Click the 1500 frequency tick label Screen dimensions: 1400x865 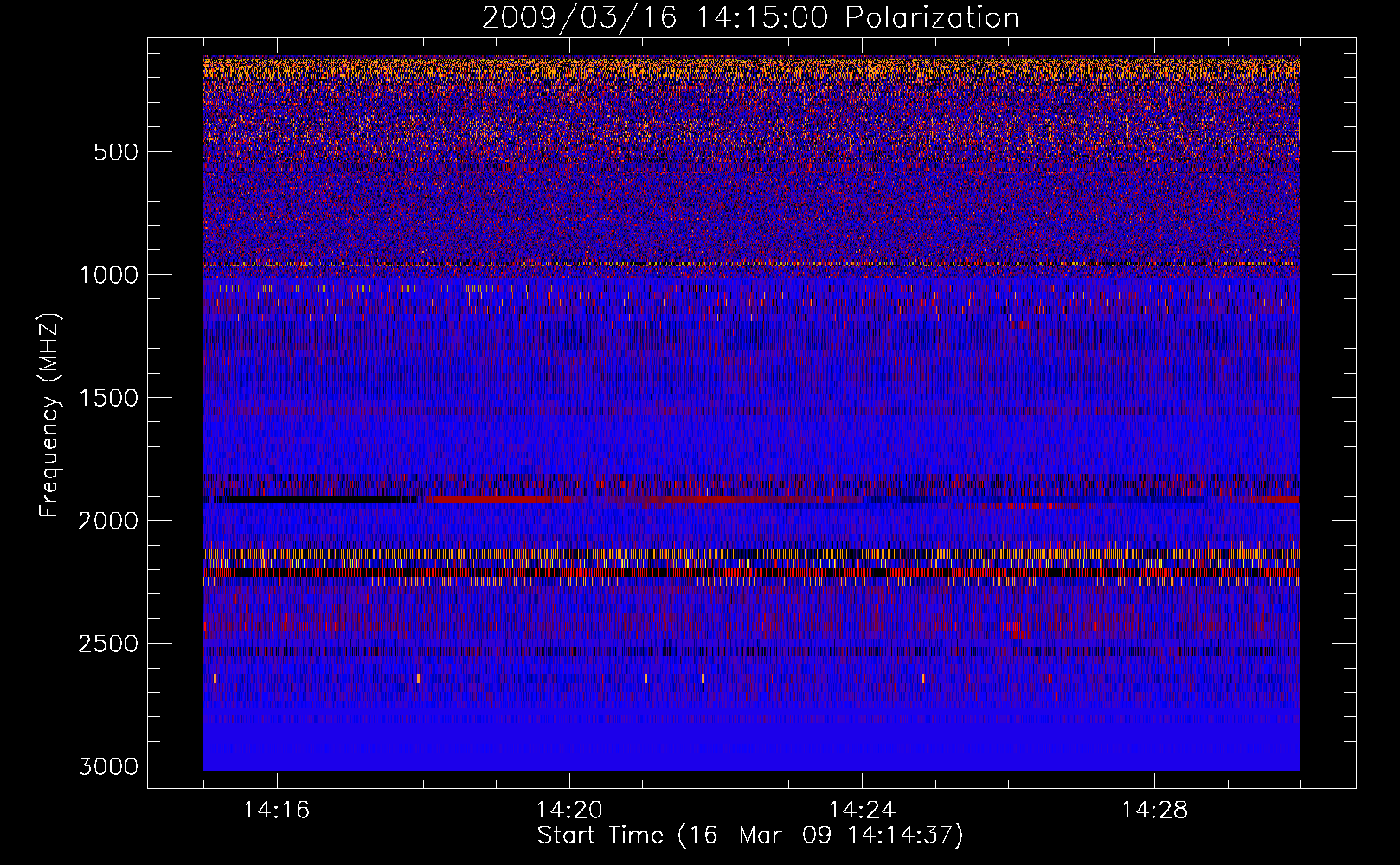(108, 398)
